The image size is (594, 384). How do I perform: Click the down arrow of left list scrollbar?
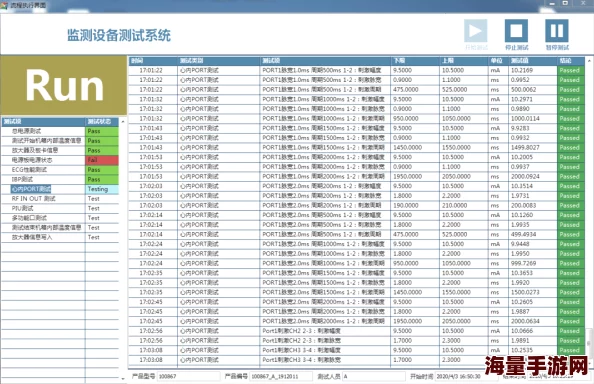[x=123, y=378]
